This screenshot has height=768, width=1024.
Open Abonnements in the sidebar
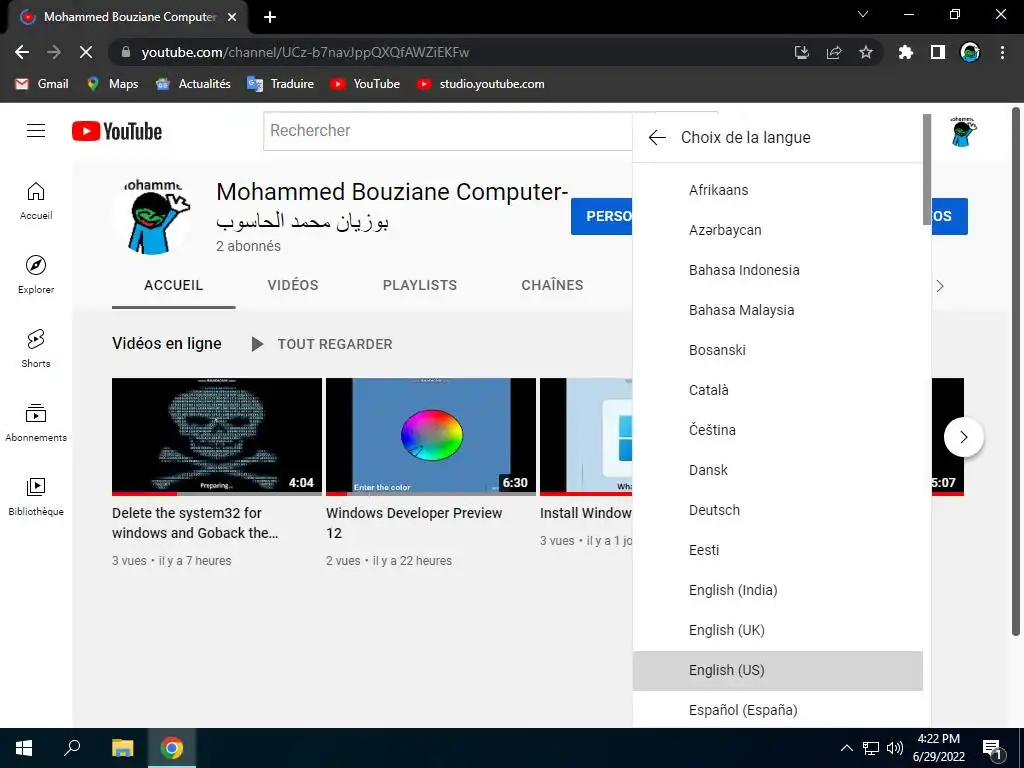[36, 423]
